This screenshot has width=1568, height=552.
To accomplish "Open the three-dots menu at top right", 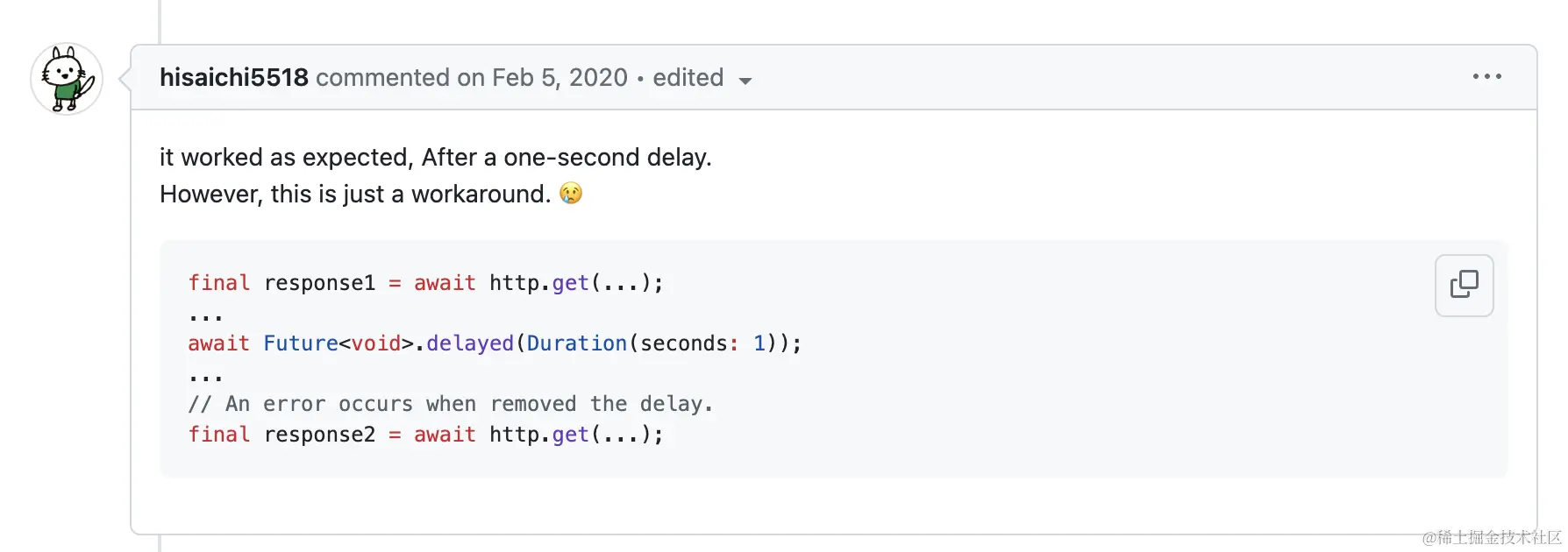I will pyautogui.click(x=1486, y=77).
